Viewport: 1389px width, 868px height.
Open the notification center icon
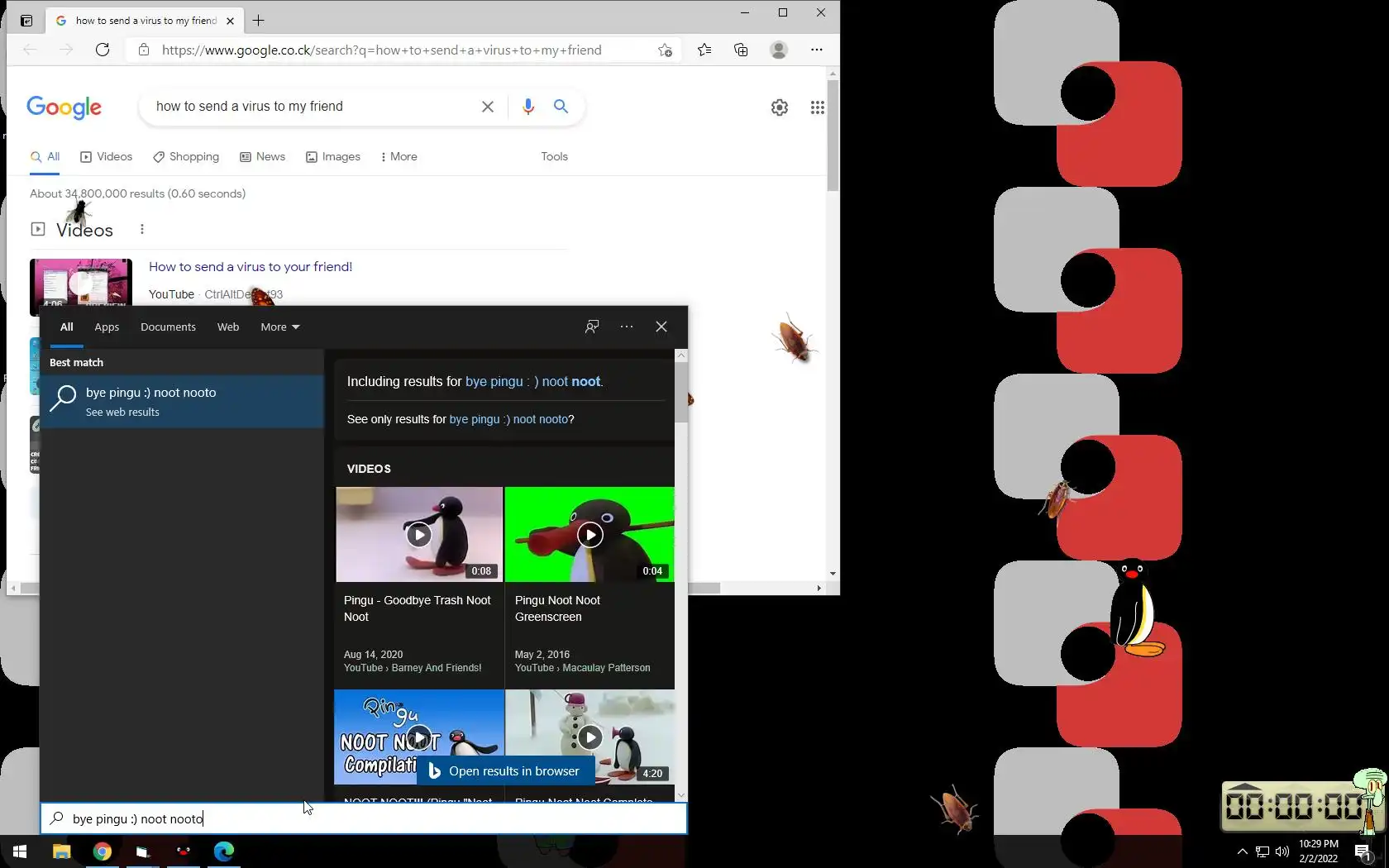1363,851
